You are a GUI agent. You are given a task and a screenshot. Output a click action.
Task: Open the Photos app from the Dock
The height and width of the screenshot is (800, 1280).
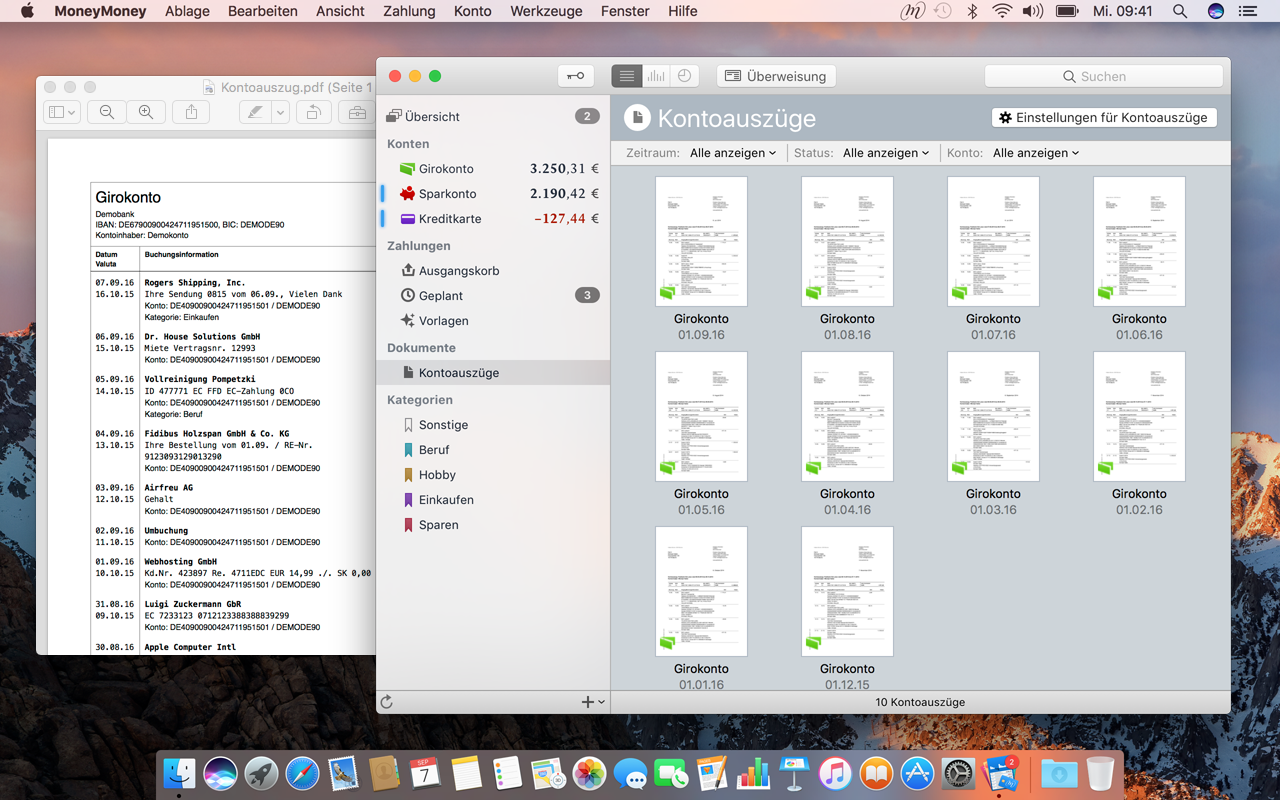[589, 773]
